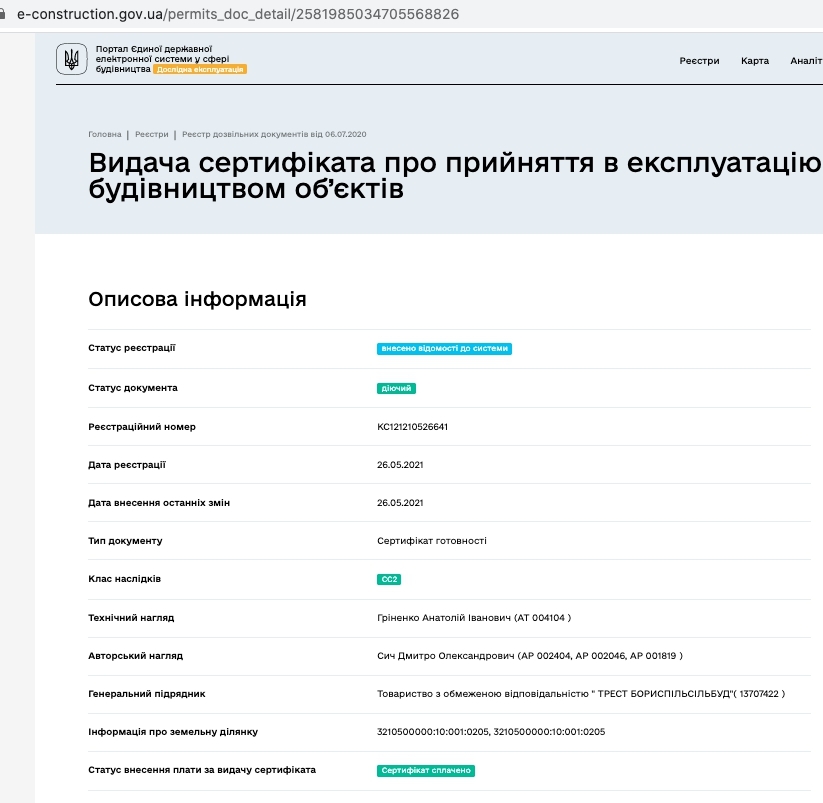Viewport: 823px width, 803px height.
Task: Click 'Статус внесення плати за видачу сертифіката' label
Action: pyautogui.click(x=202, y=770)
